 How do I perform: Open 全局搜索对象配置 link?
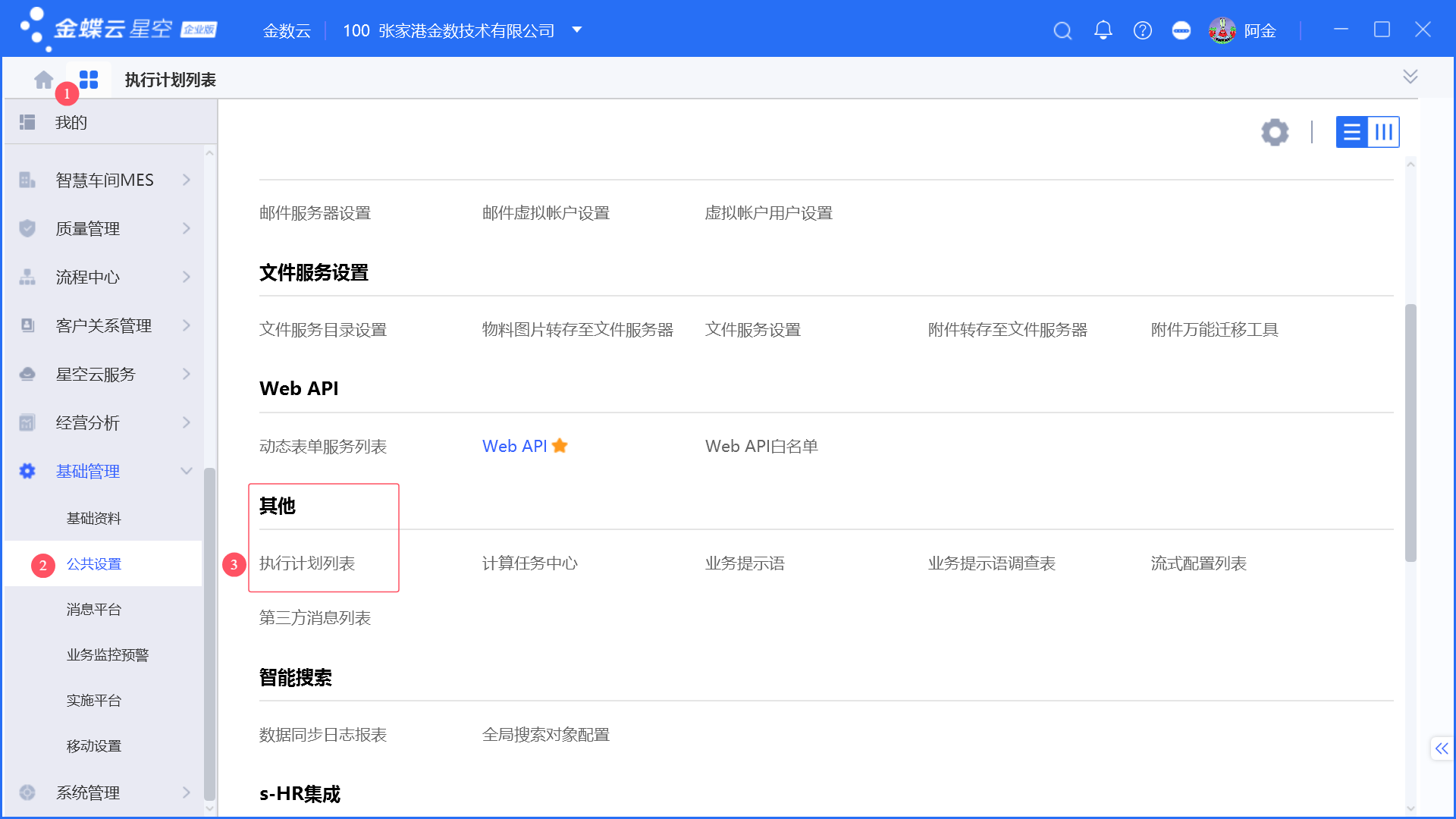(x=546, y=735)
